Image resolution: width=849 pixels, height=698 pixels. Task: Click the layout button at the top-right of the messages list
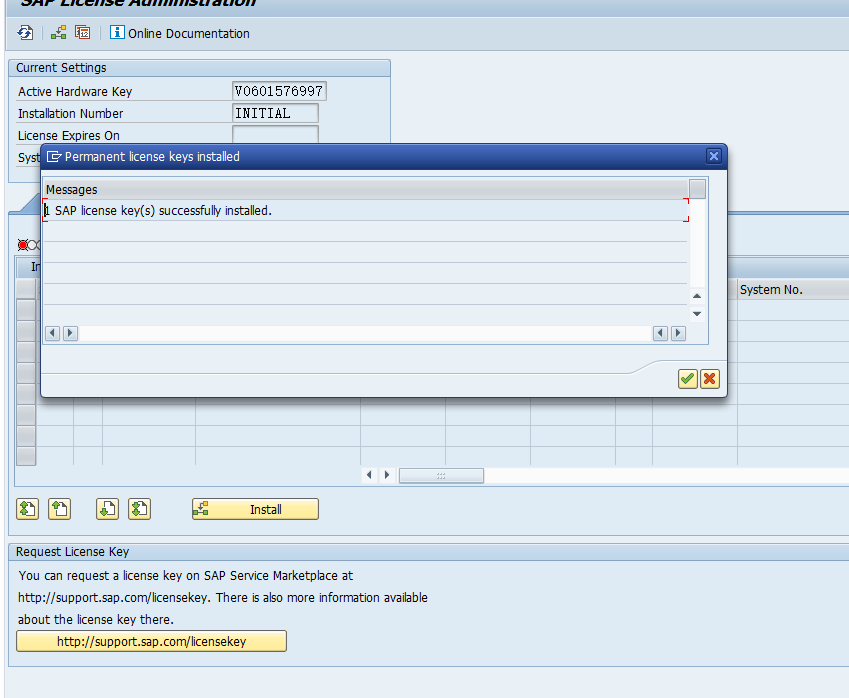click(x=697, y=189)
